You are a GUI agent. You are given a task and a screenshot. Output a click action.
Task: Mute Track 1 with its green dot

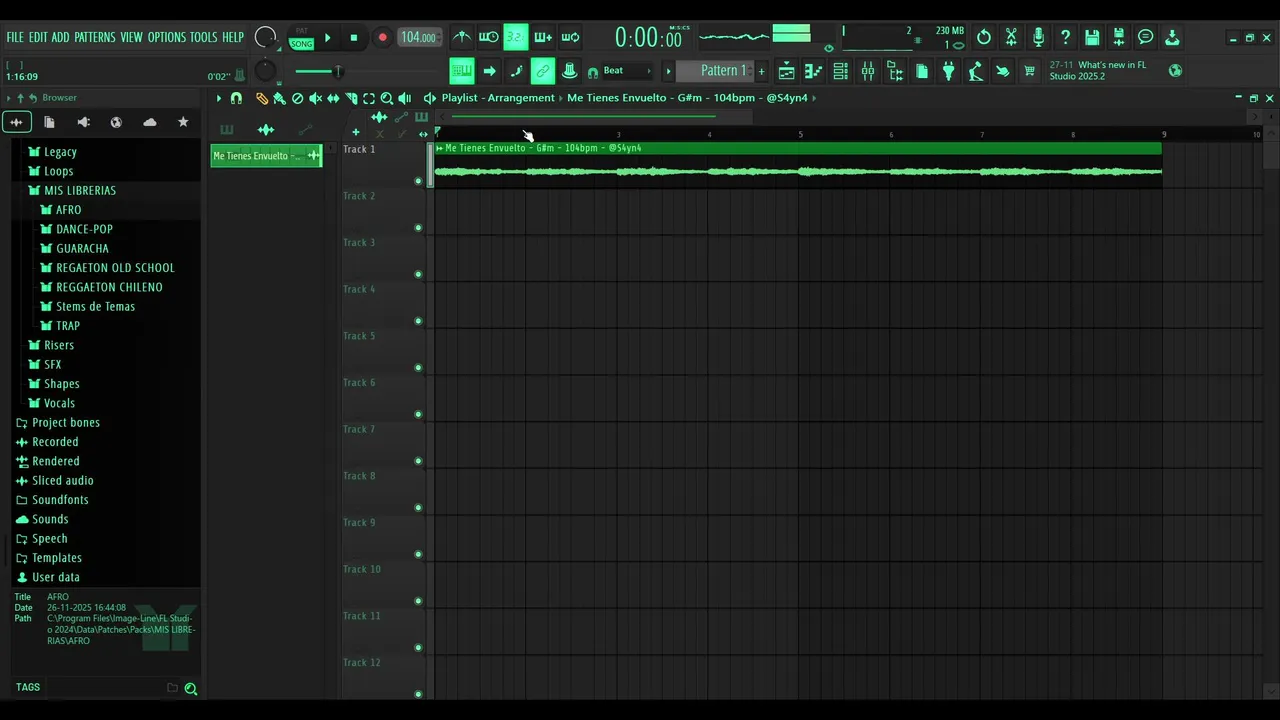418,181
